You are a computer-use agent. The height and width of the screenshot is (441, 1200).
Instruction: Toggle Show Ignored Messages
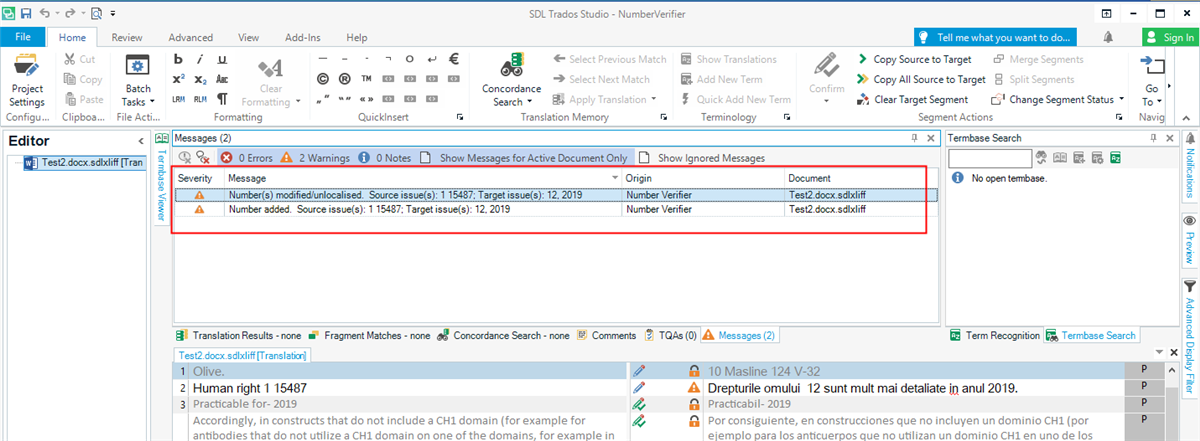701,158
